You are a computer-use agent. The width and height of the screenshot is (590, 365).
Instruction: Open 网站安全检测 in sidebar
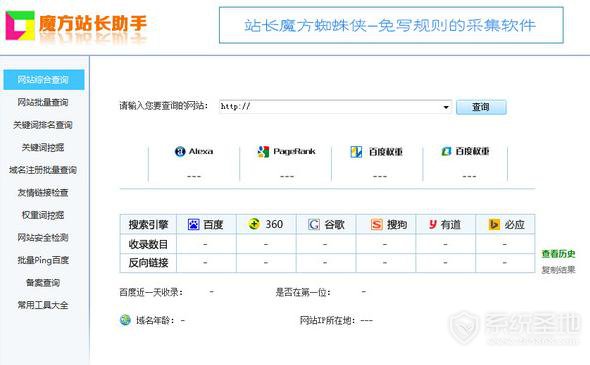[43, 238]
